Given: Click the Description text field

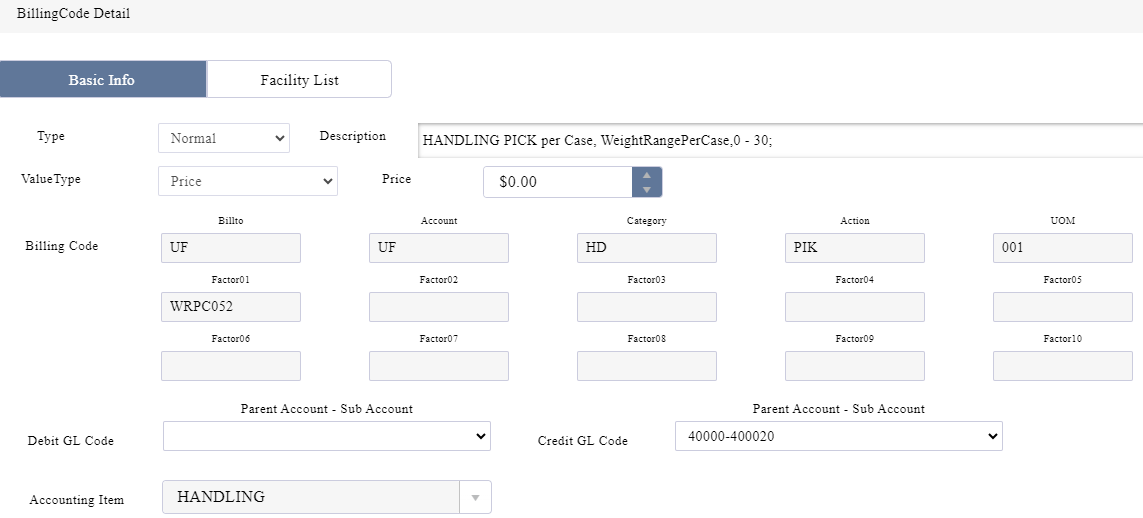Looking at the screenshot, I should pyautogui.click(x=780, y=141).
